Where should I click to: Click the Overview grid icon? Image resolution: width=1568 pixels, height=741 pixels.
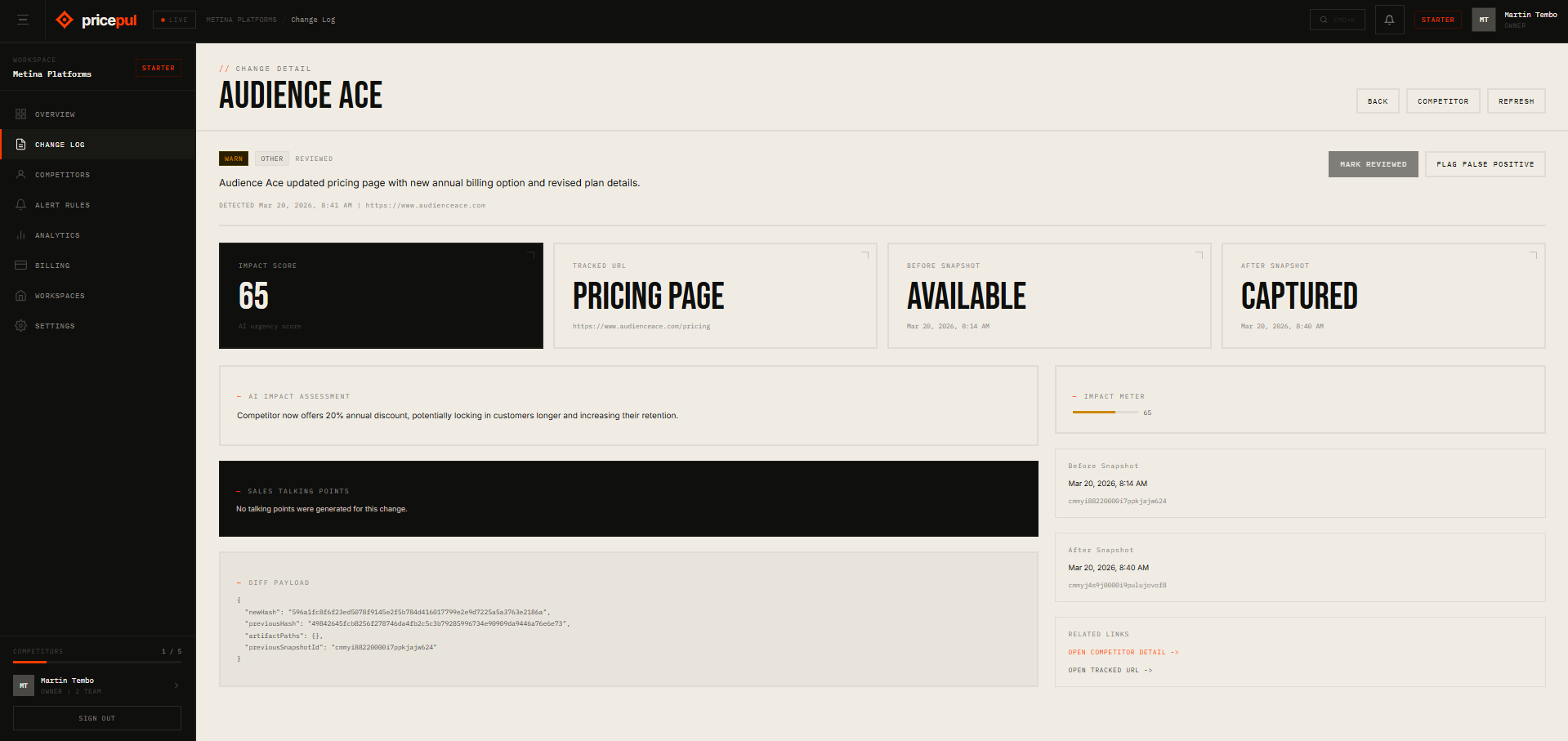coord(21,114)
